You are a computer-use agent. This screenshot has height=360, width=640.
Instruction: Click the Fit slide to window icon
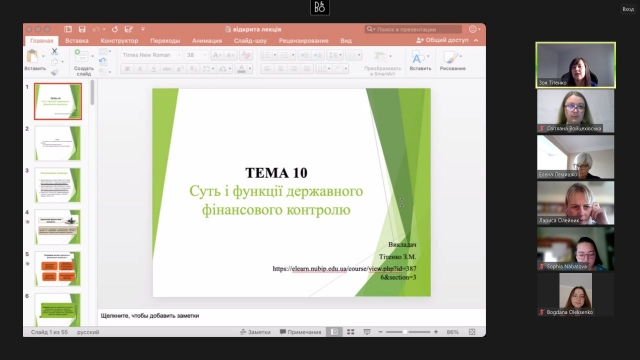tap(472, 332)
